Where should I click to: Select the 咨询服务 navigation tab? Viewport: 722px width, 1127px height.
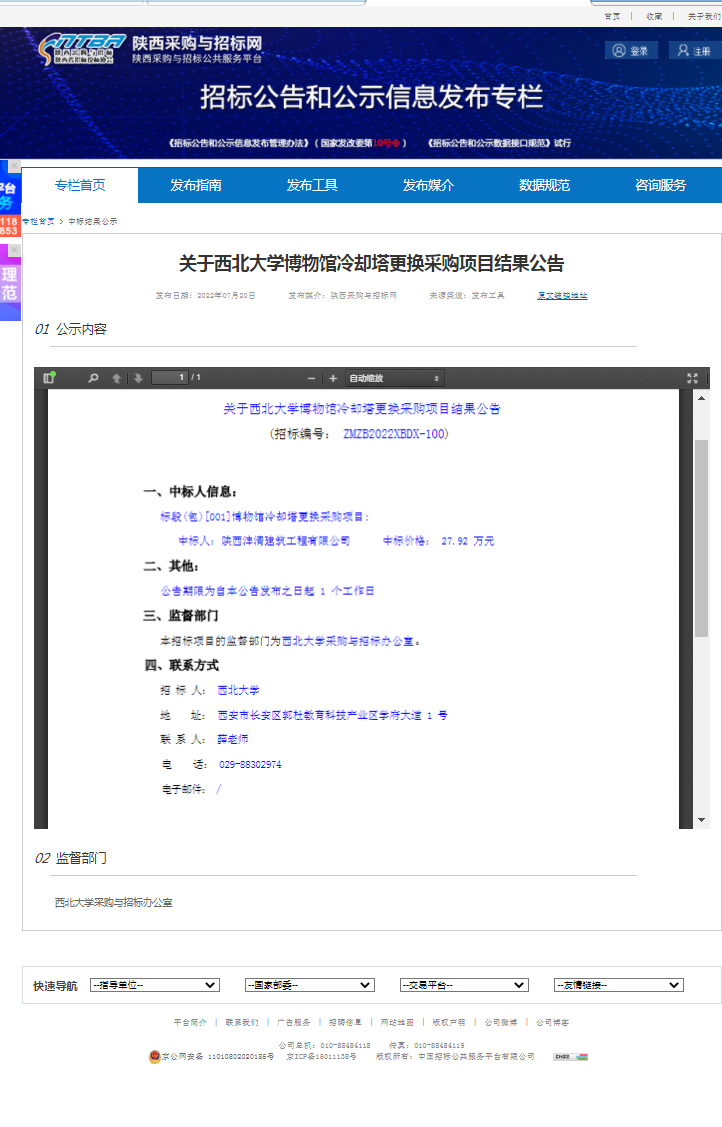pos(661,185)
